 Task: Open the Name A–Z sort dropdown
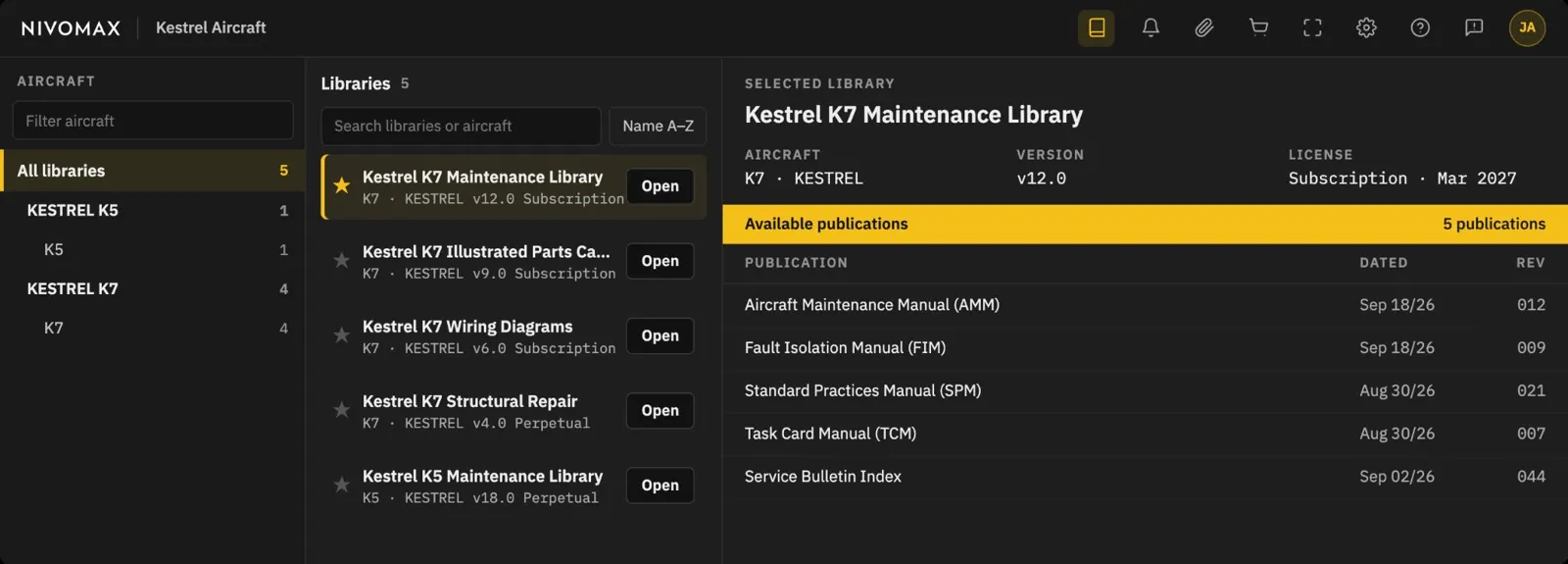point(658,126)
